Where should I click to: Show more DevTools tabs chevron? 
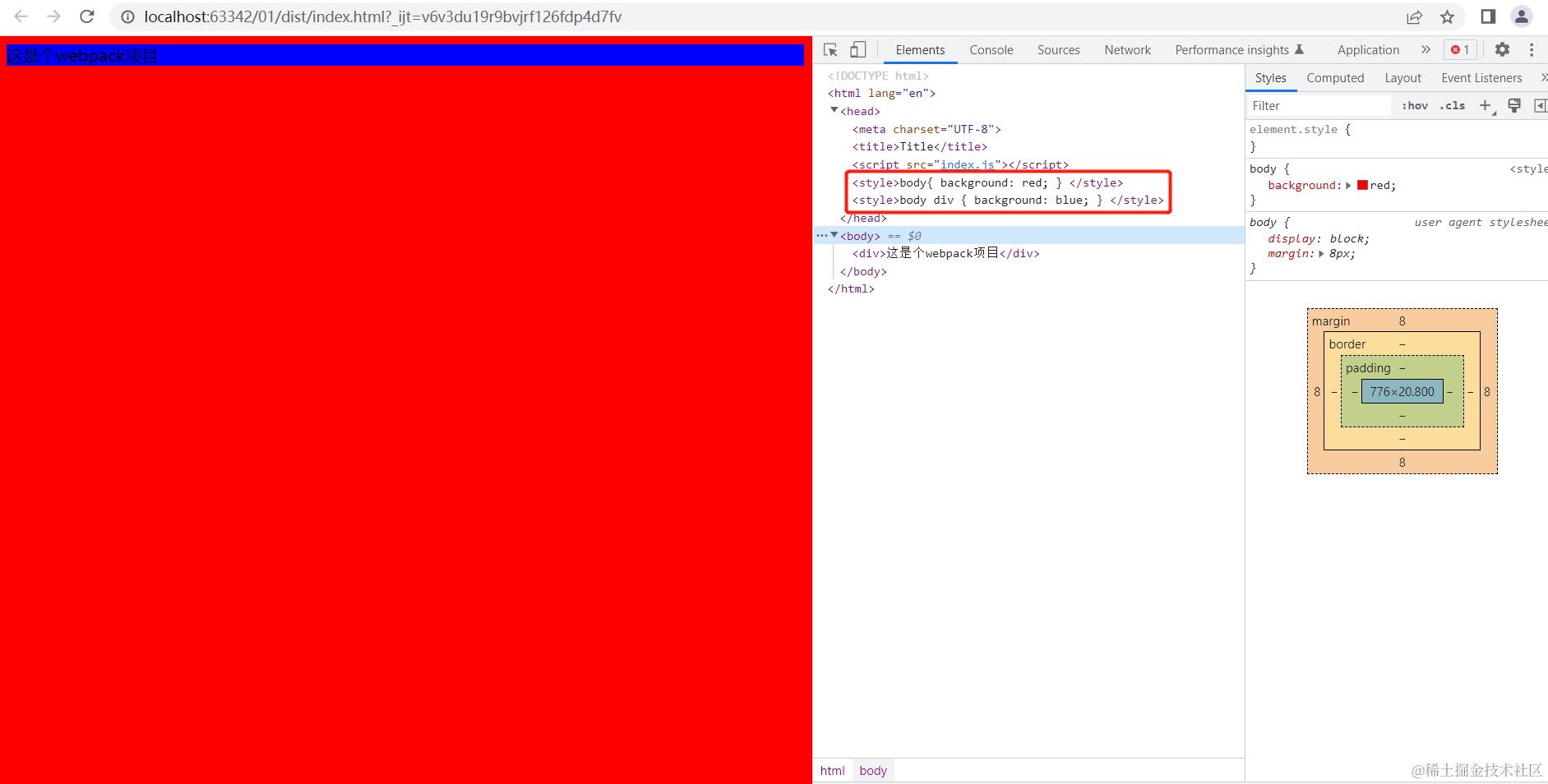(x=1426, y=50)
